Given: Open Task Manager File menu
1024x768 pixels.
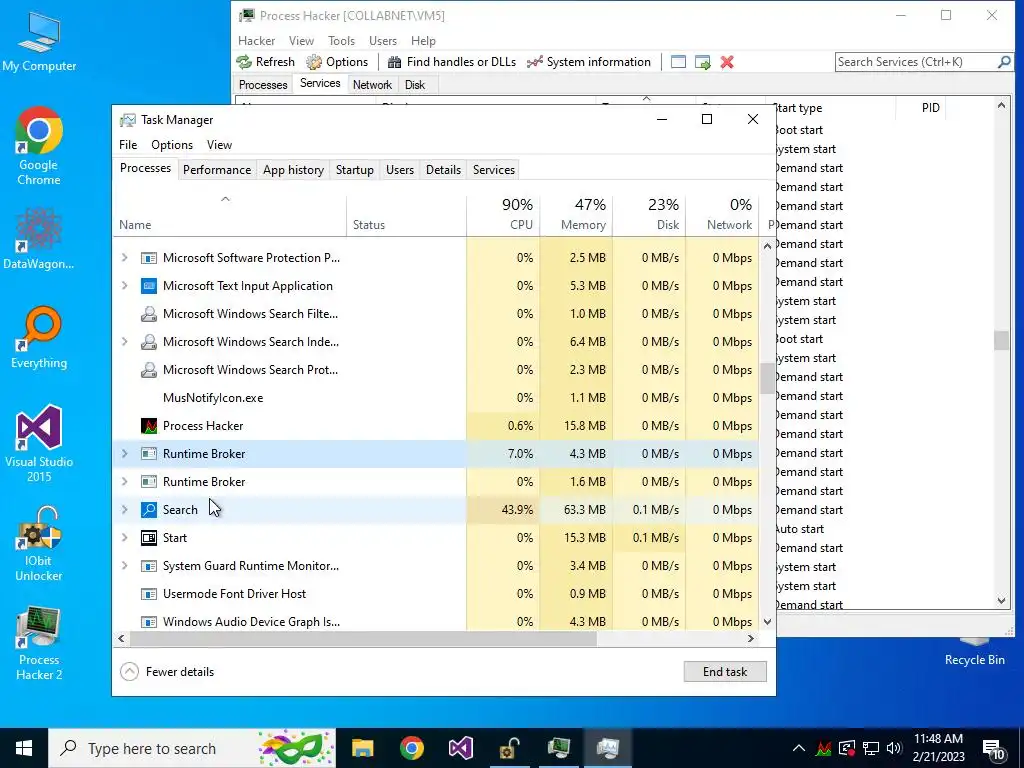Looking at the screenshot, I should [128, 145].
